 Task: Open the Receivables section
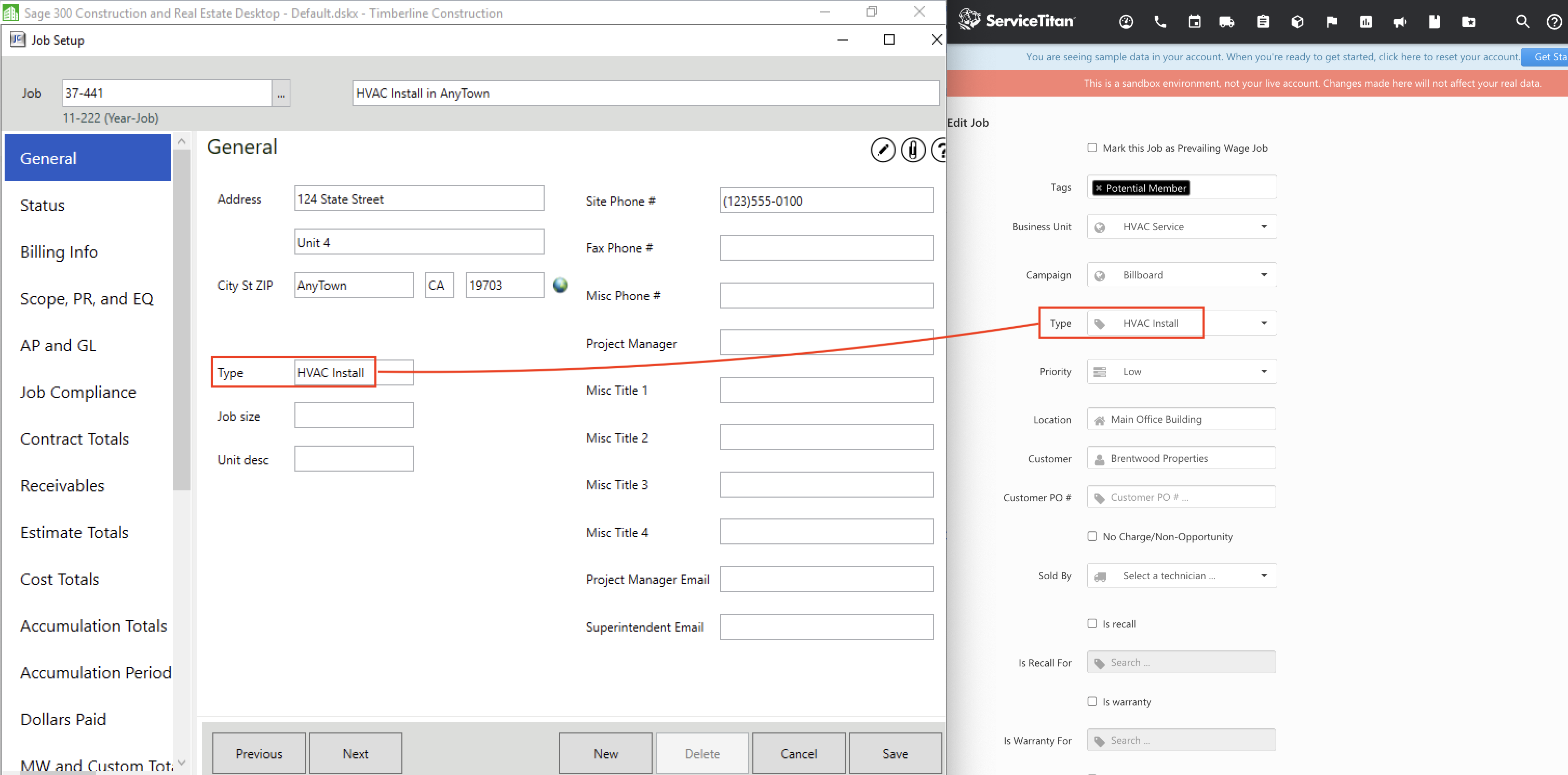[88, 486]
